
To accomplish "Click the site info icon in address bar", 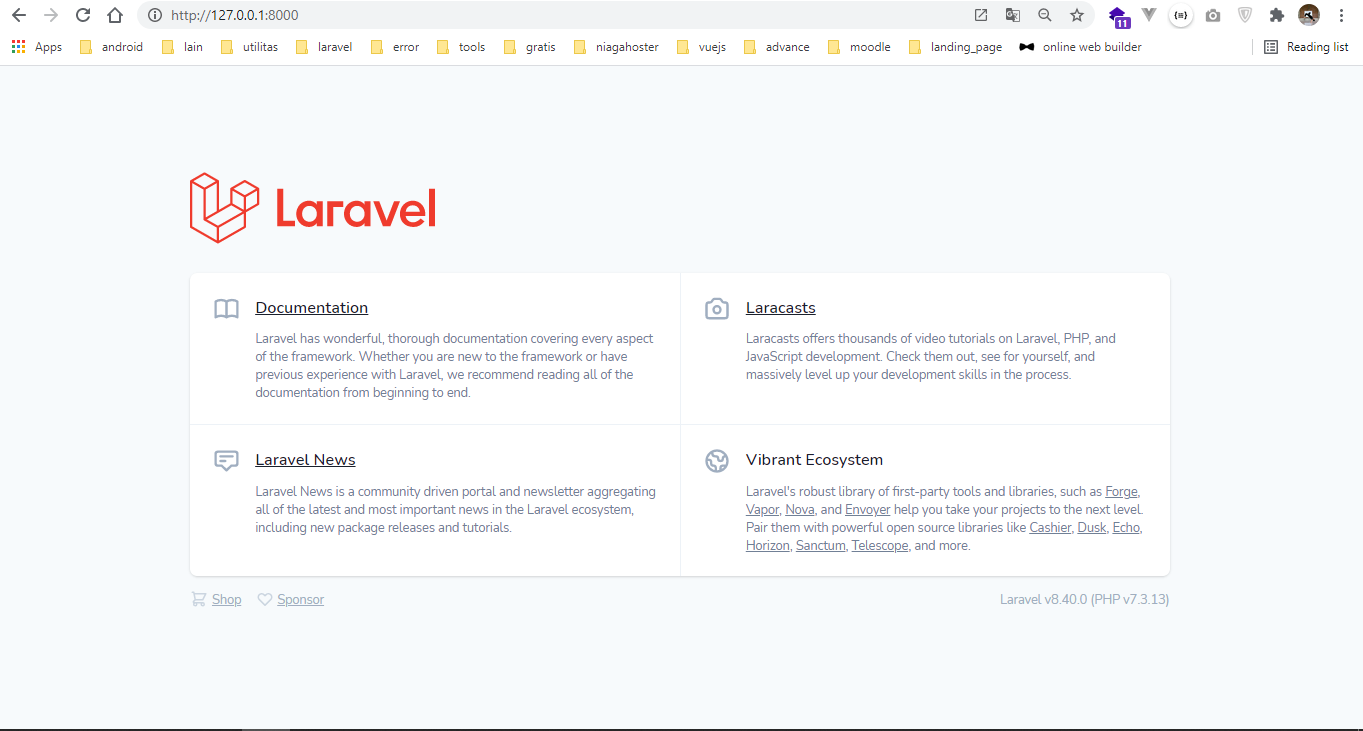I will [155, 15].
